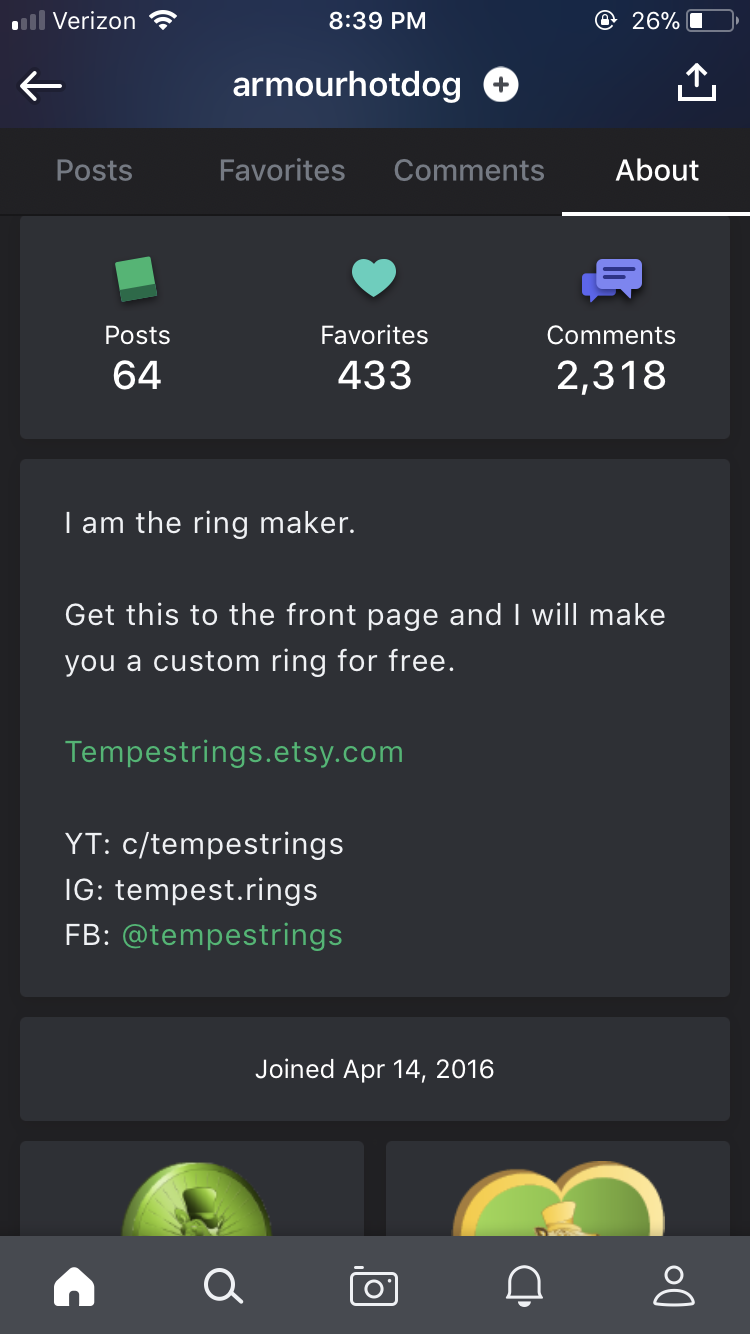
Task: Open search via magnifier icon
Action: pyautogui.click(x=223, y=1286)
